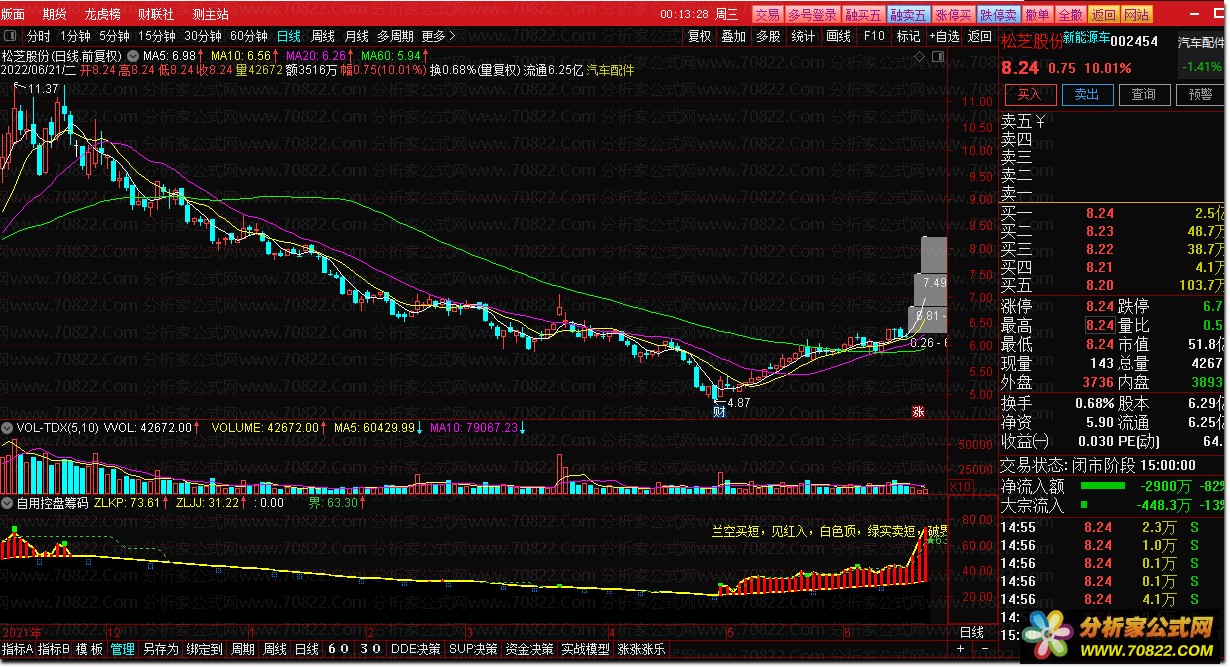The width and height of the screenshot is (1230, 667).
Task: Click the red 涨 marker icon
Action: (918, 411)
